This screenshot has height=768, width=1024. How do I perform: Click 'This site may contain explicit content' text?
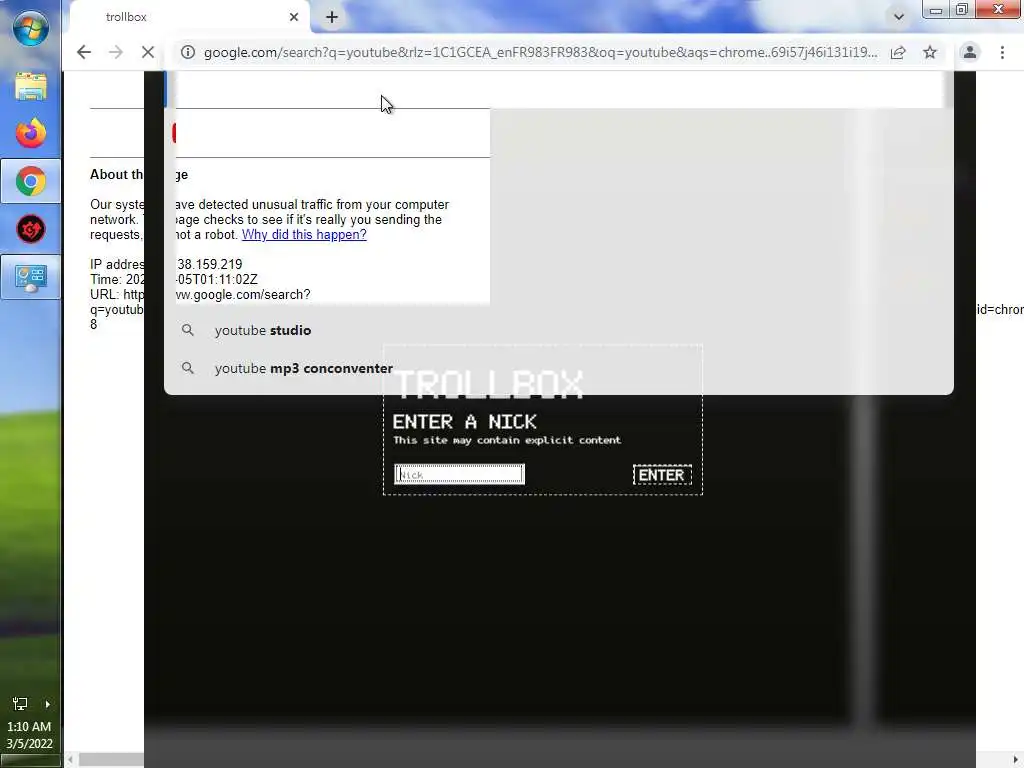(x=507, y=440)
